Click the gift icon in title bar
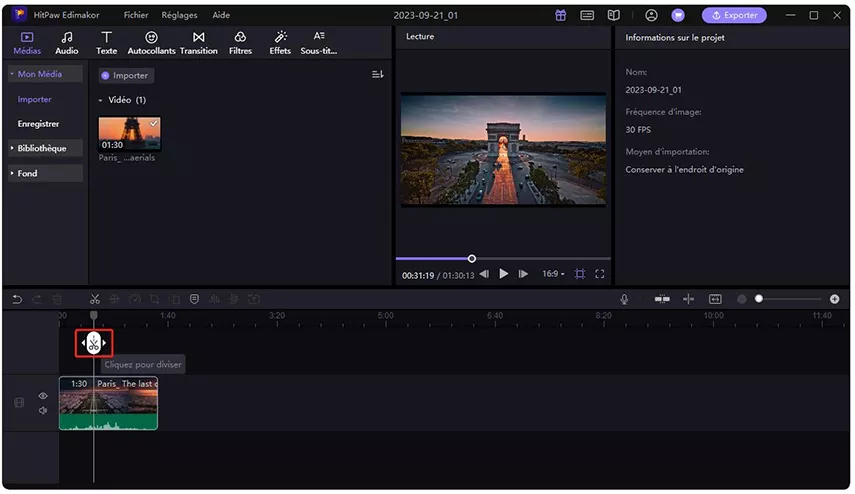The width and height of the screenshot is (855, 494). [561, 15]
